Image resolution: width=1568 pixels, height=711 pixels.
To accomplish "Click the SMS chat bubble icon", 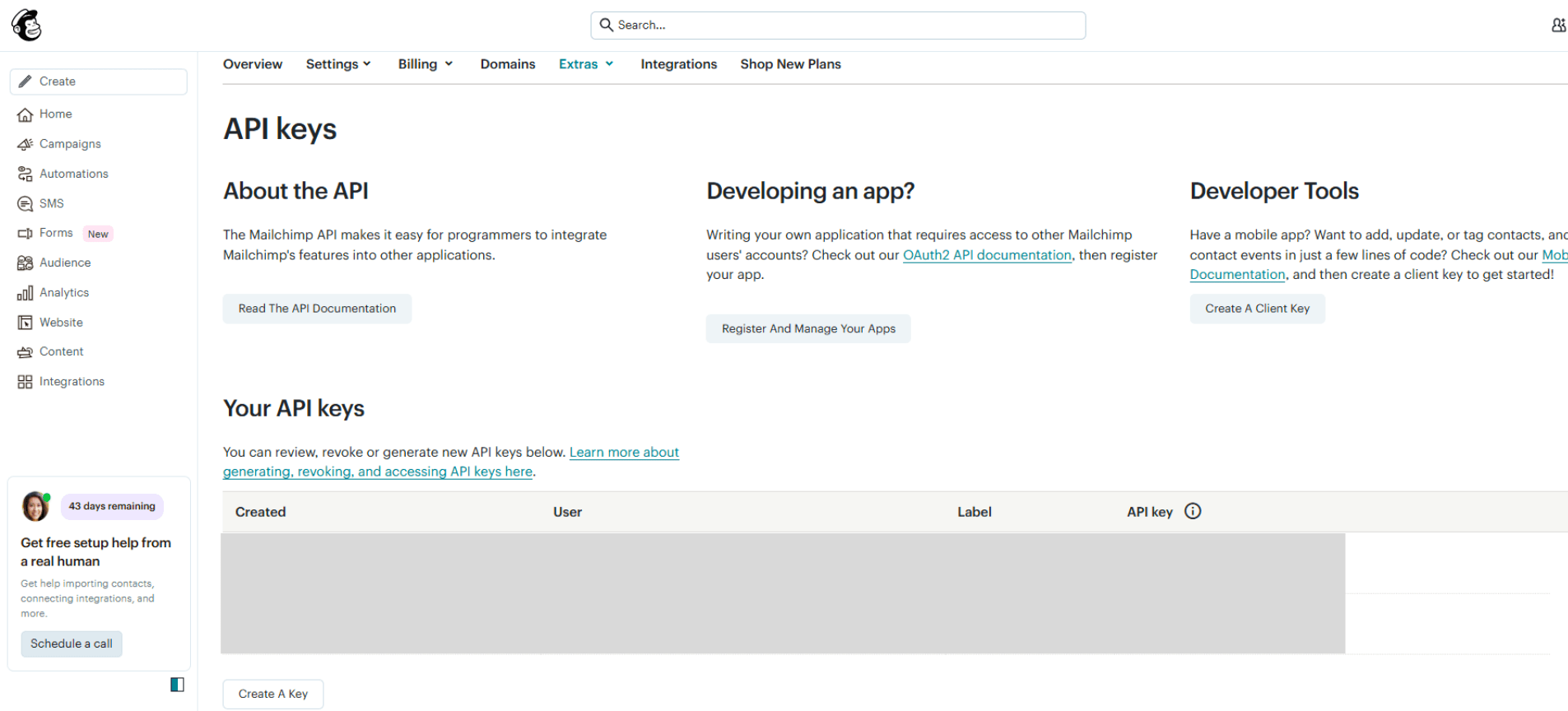I will pos(26,203).
